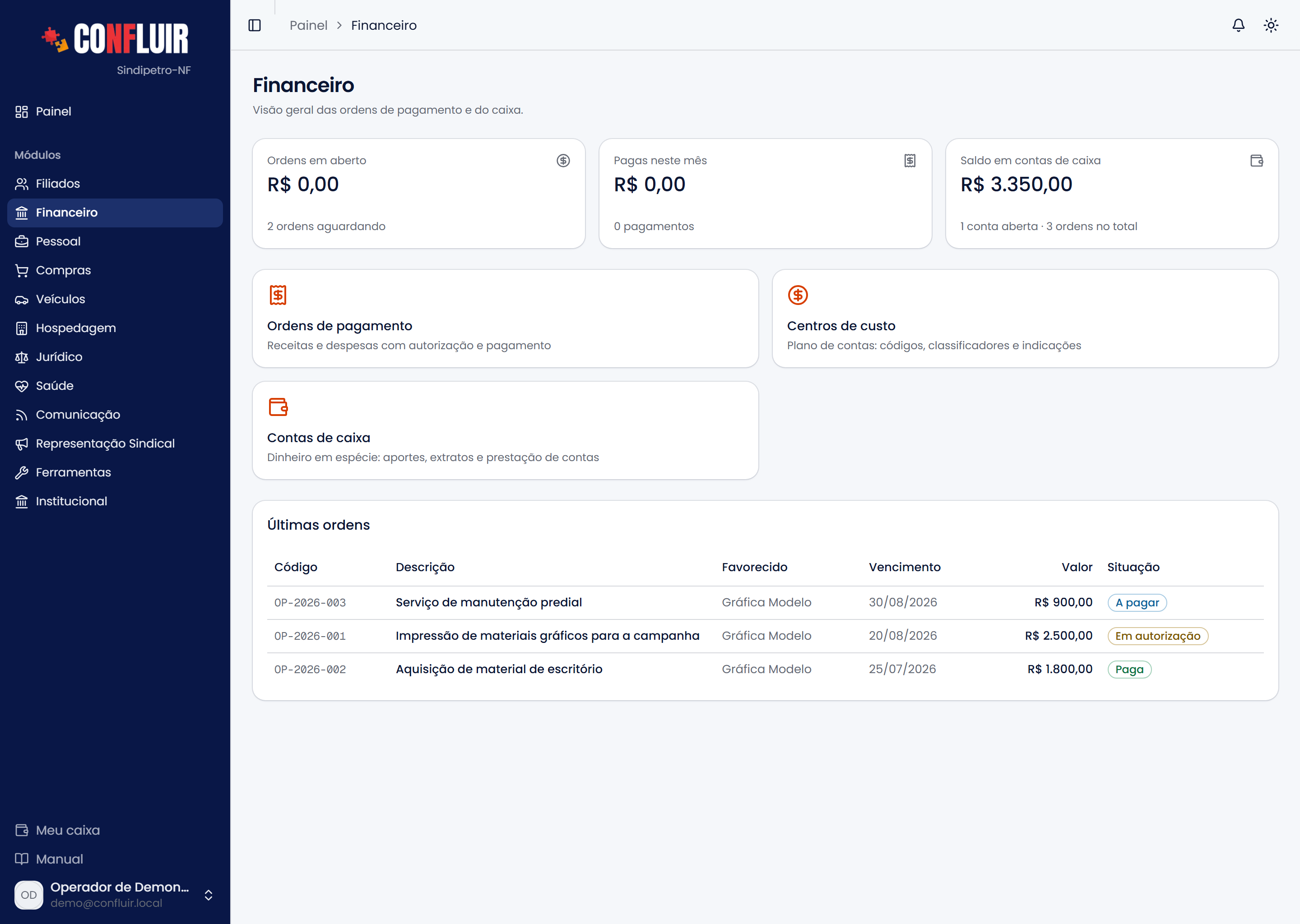Click the Meu caixa wallet icon

pyautogui.click(x=22, y=830)
